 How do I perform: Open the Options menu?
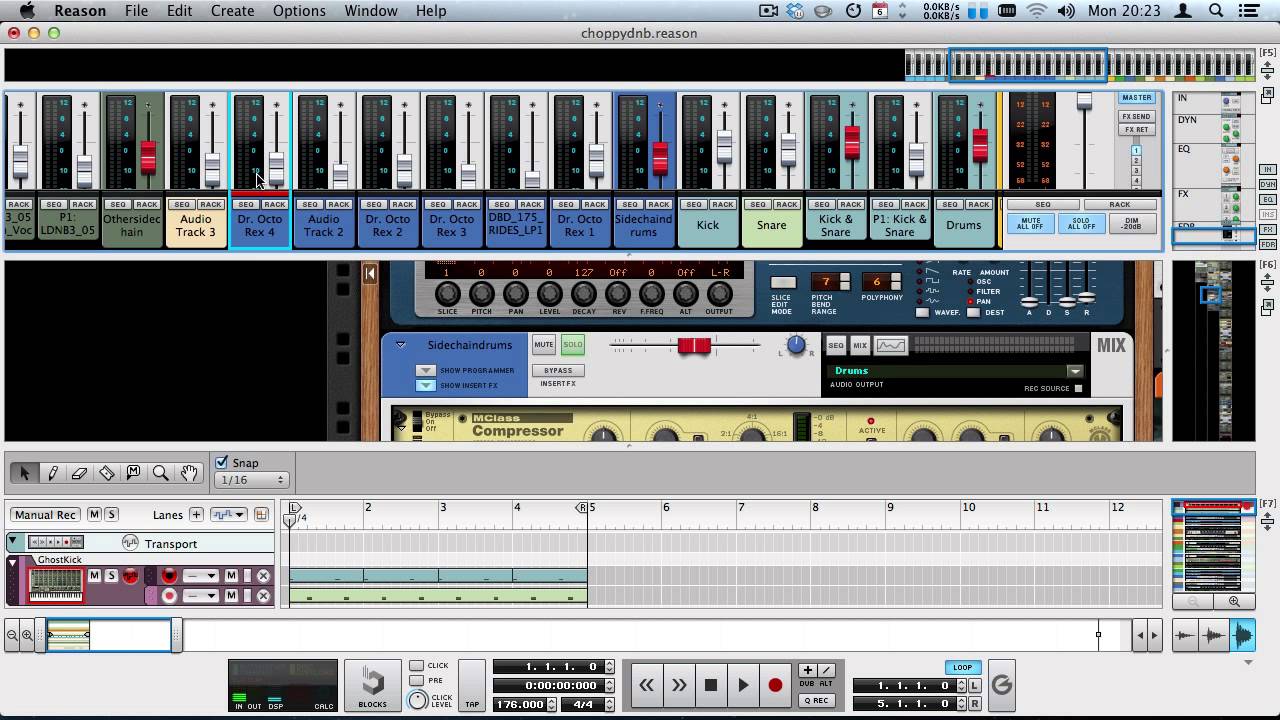[299, 11]
